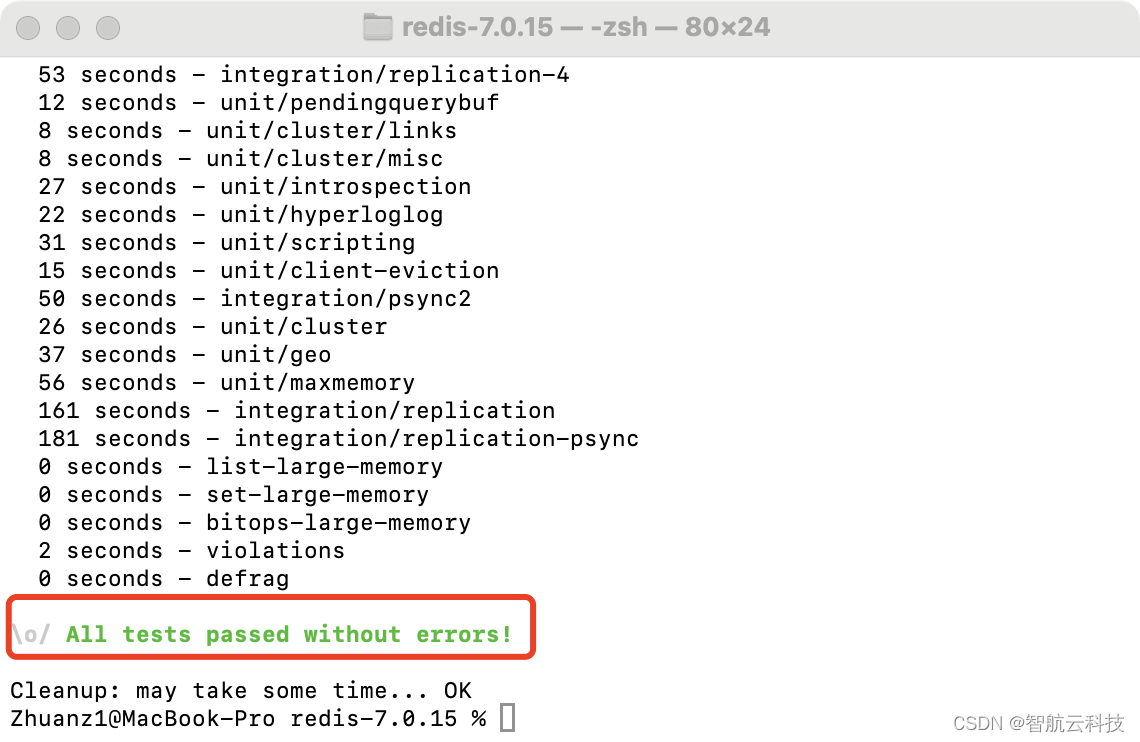Click the unit/client-eviction line
This screenshot has width=1140, height=742.
(x=269, y=270)
